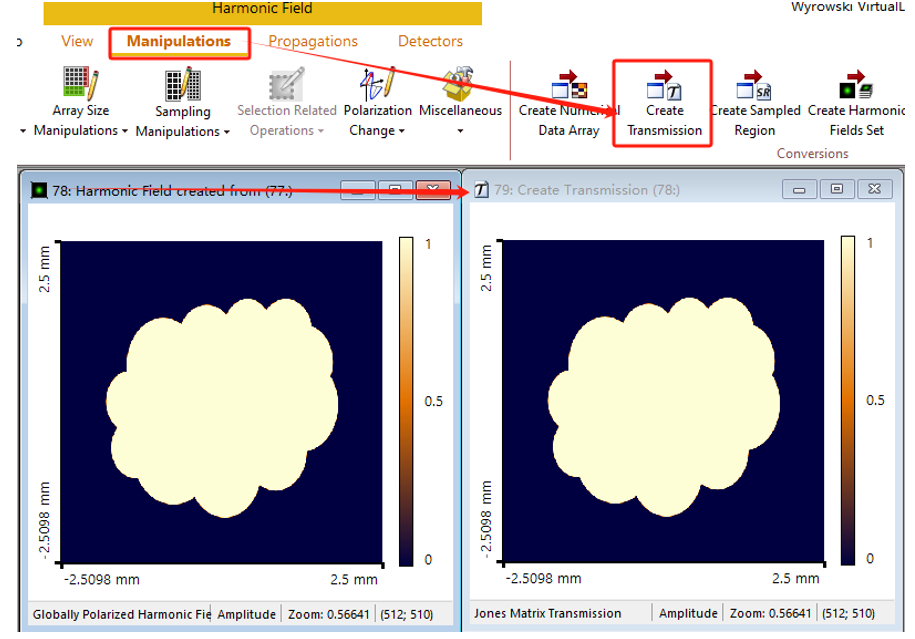Click the Harmonic Field window 78 title icon
This screenshot has width=915, height=639.
coord(39,190)
